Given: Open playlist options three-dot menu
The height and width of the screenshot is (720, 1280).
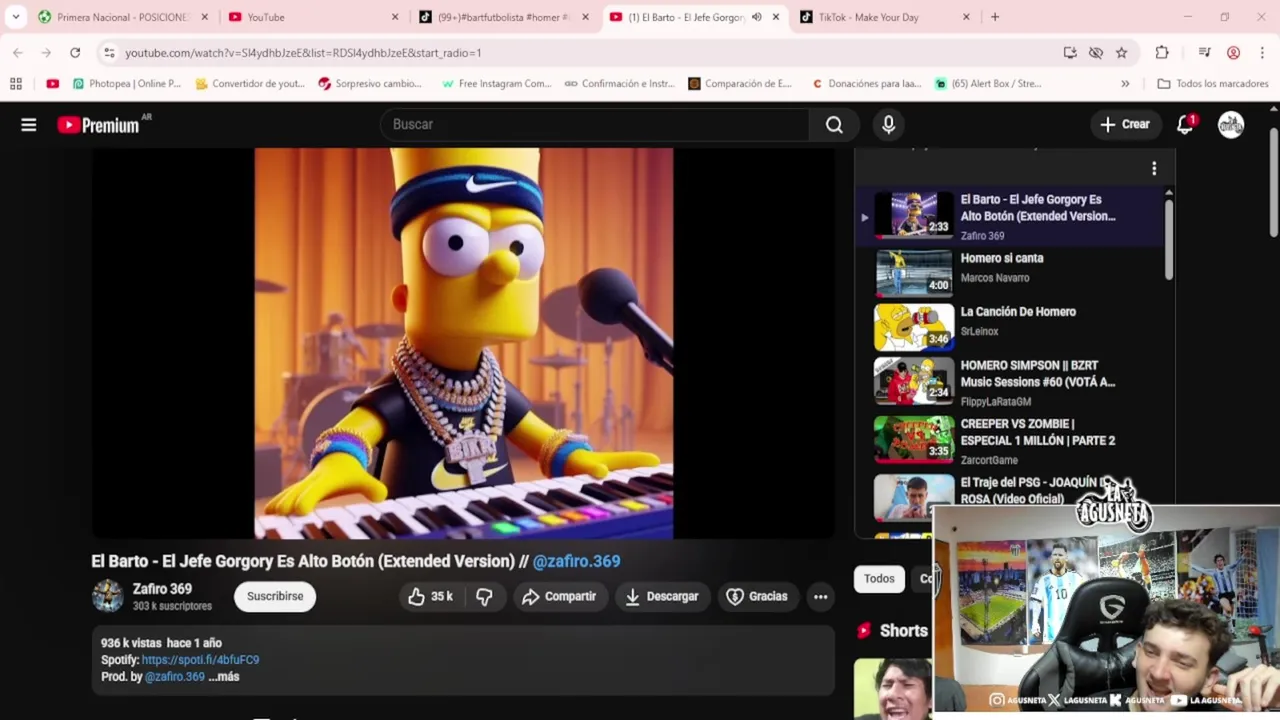Looking at the screenshot, I should click(x=1154, y=168).
